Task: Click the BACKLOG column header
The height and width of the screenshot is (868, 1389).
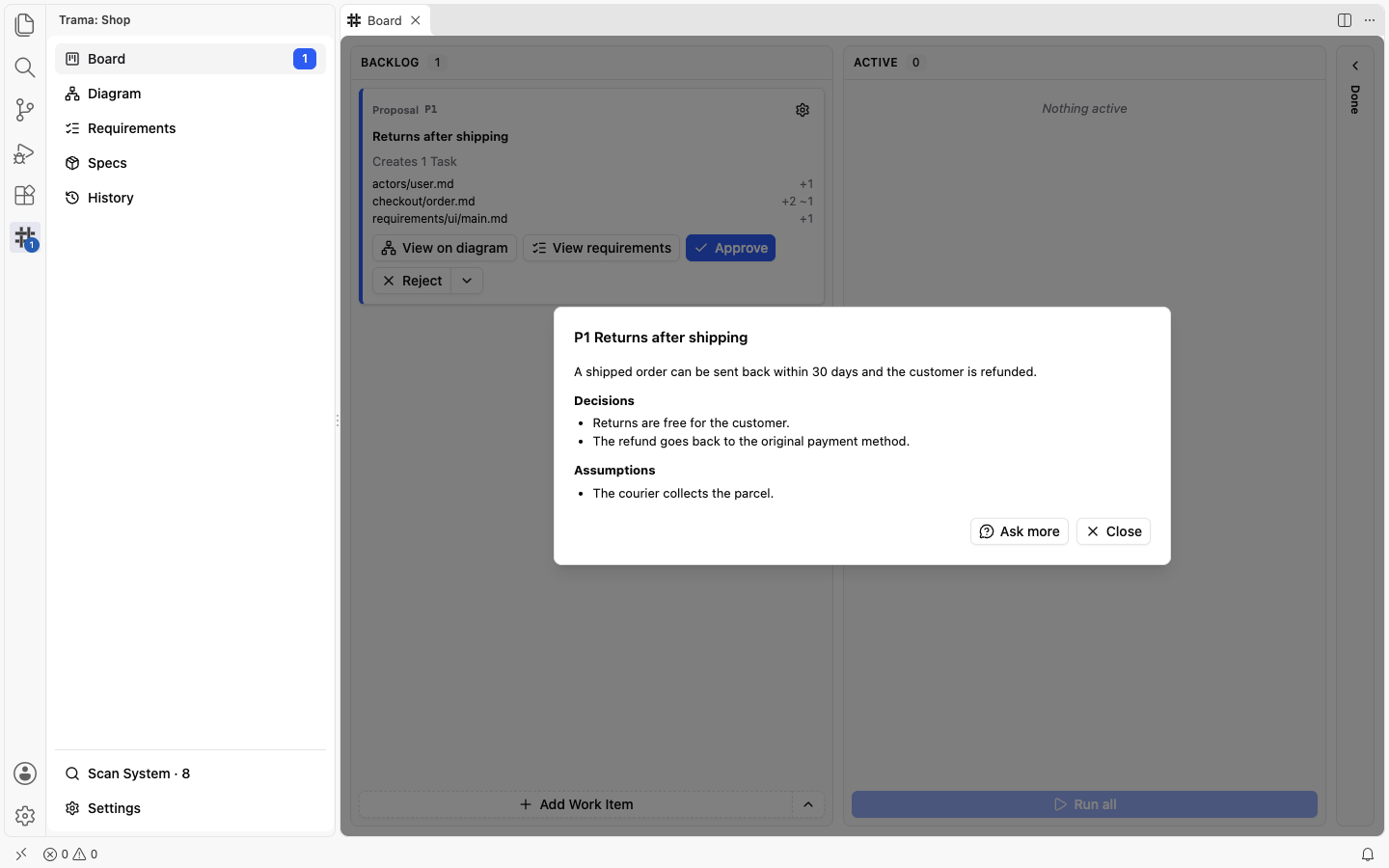Action: tap(390, 63)
